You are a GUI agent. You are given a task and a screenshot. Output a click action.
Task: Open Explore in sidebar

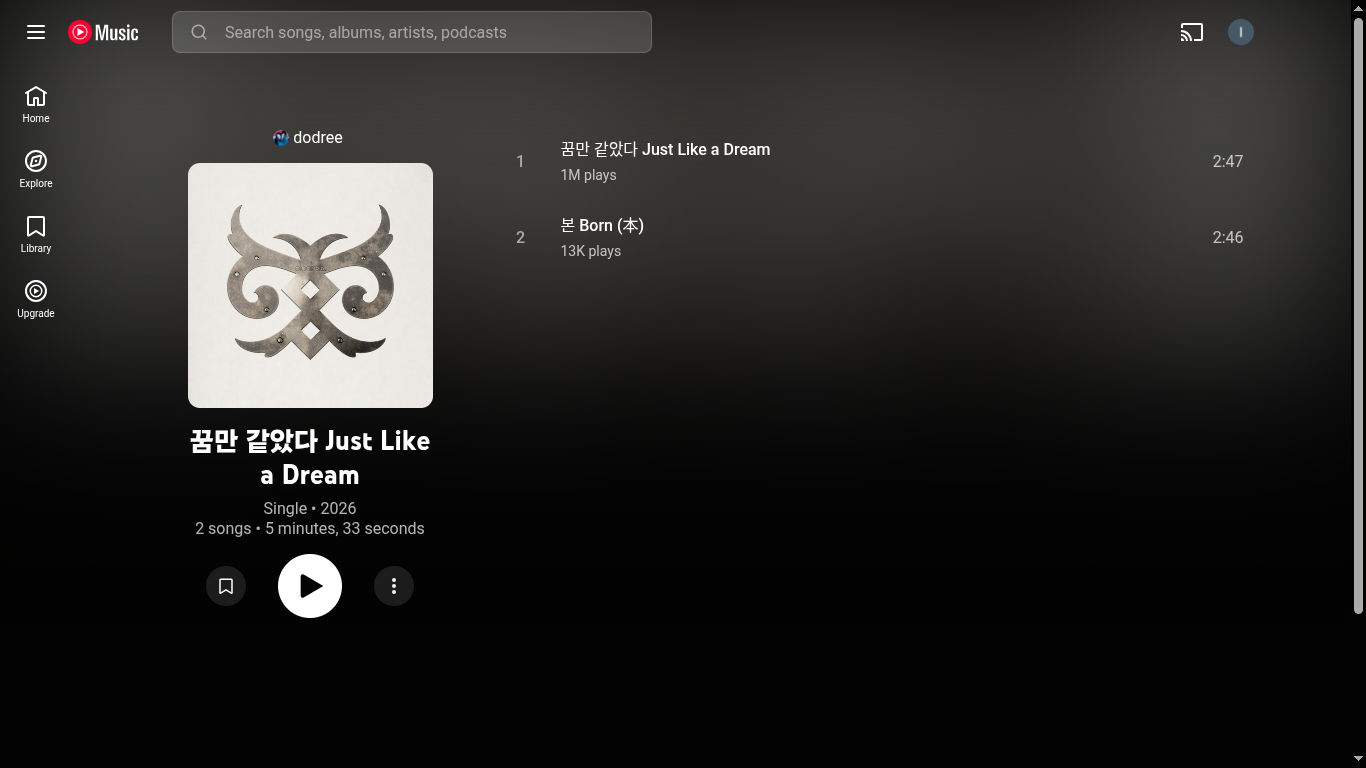[x=36, y=170]
